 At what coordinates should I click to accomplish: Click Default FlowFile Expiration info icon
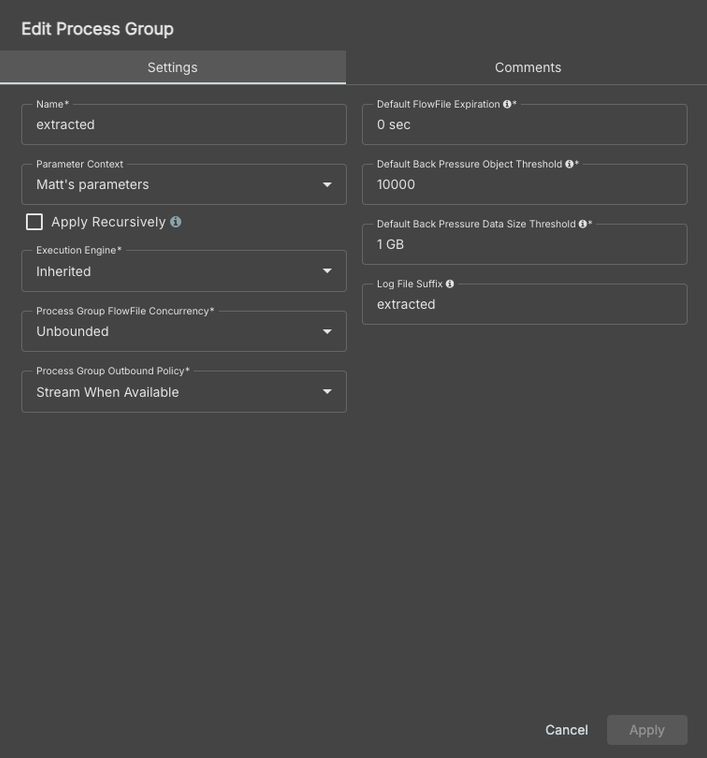pyautogui.click(x=507, y=104)
